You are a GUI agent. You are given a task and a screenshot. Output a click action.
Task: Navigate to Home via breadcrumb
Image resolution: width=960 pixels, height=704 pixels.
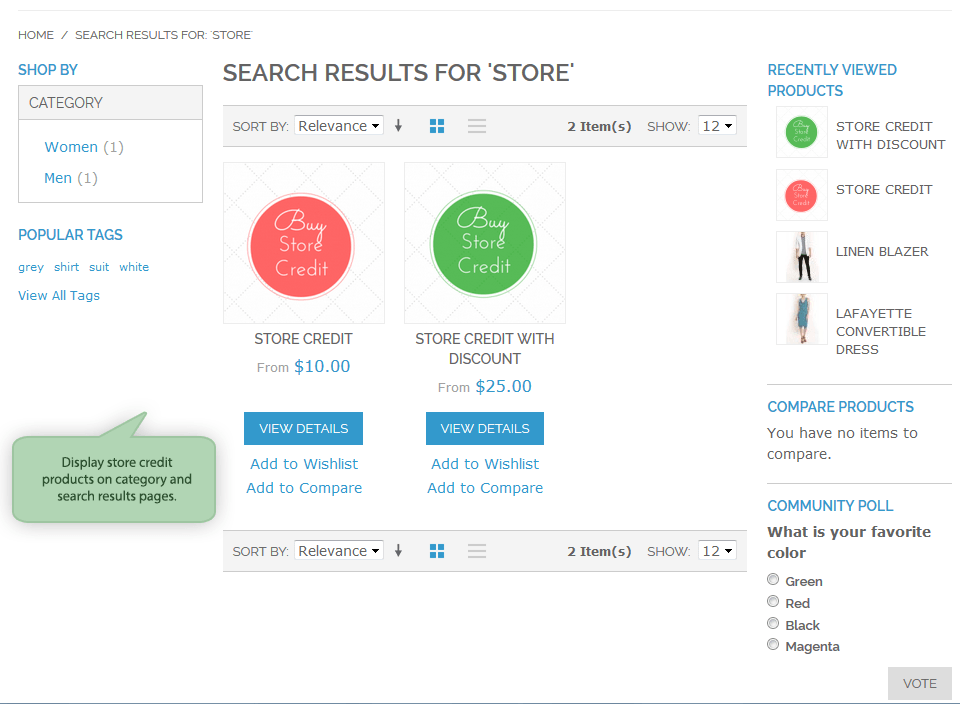[x=35, y=34]
